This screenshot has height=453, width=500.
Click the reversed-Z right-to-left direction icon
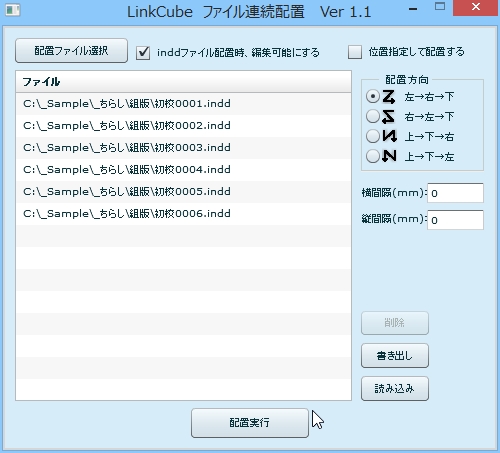pyautogui.click(x=389, y=116)
